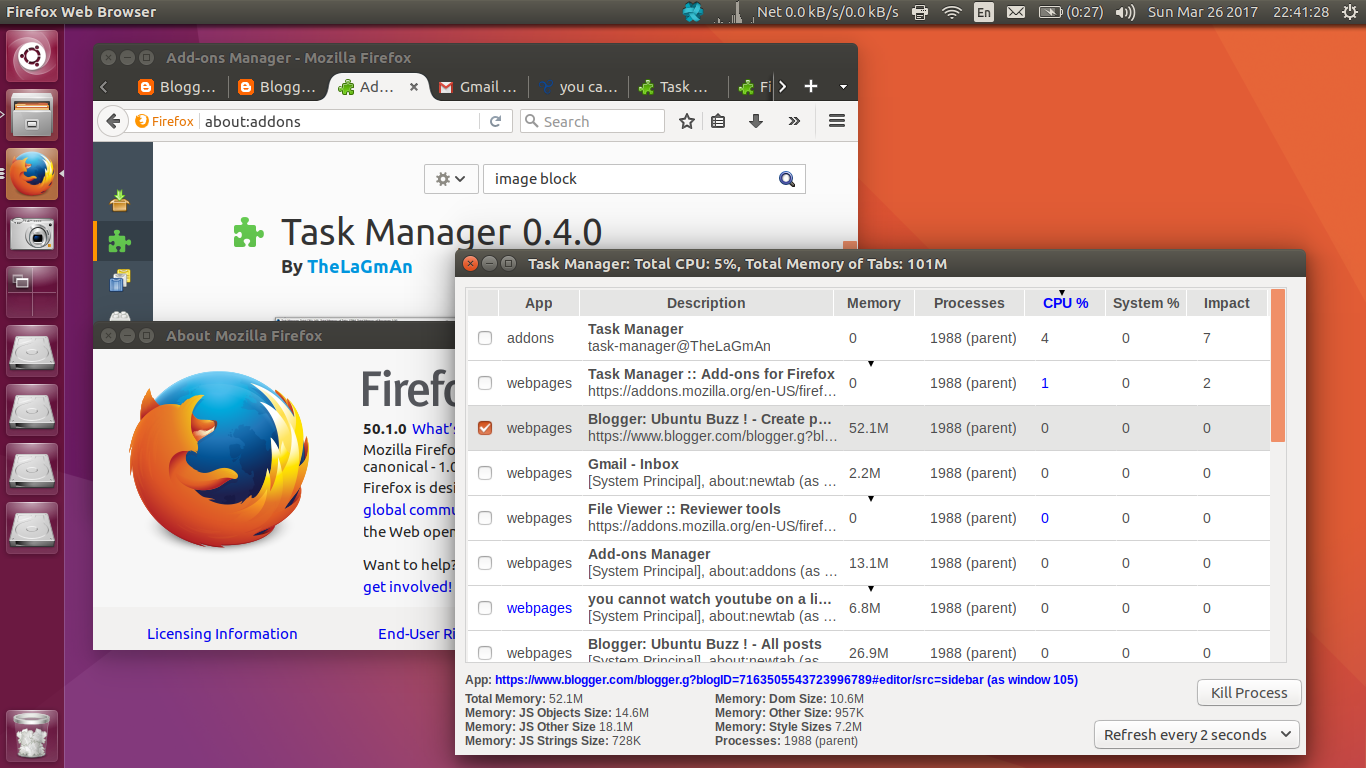This screenshot has width=1366, height=768.
Task: Click Firefox icon in Unity launcher
Action: [x=32, y=174]
